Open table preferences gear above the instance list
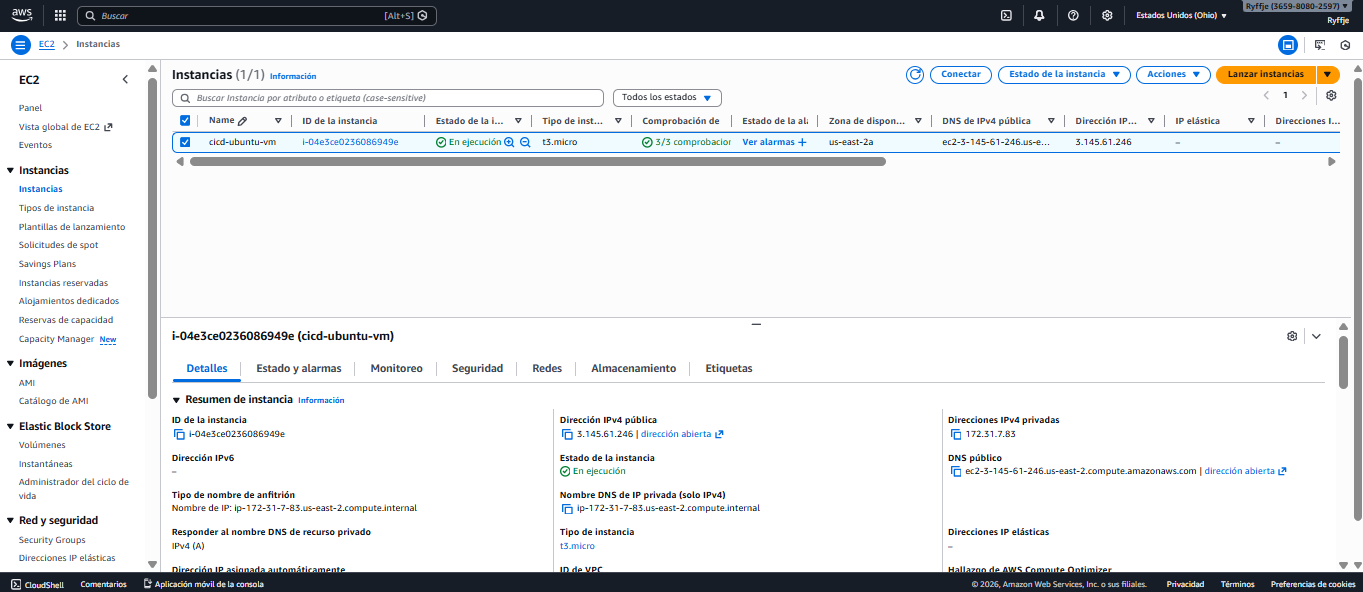 click(1330, 96)
